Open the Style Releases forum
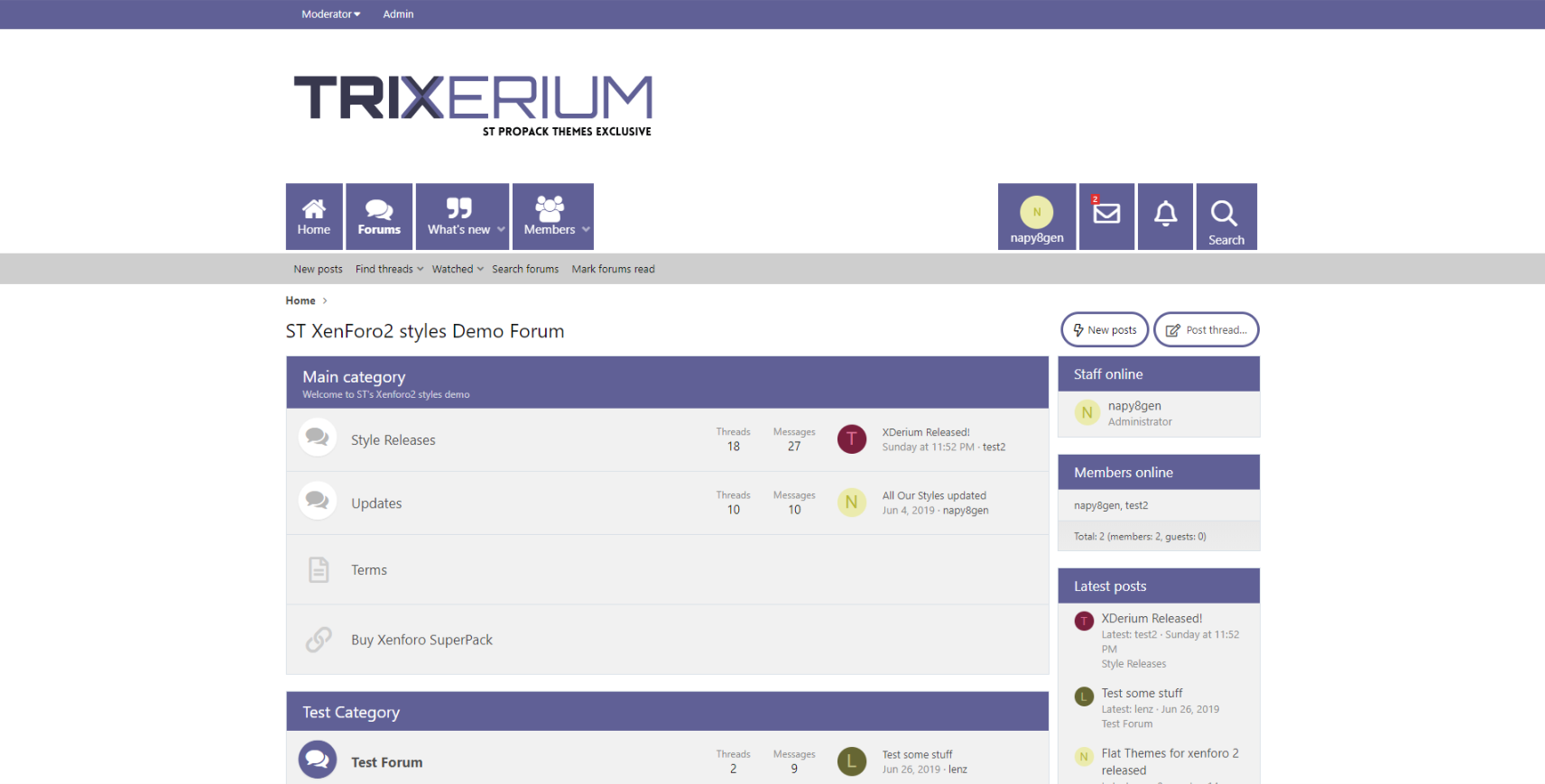Viewport: 1545px width, 784px height. tap(393, 440)
